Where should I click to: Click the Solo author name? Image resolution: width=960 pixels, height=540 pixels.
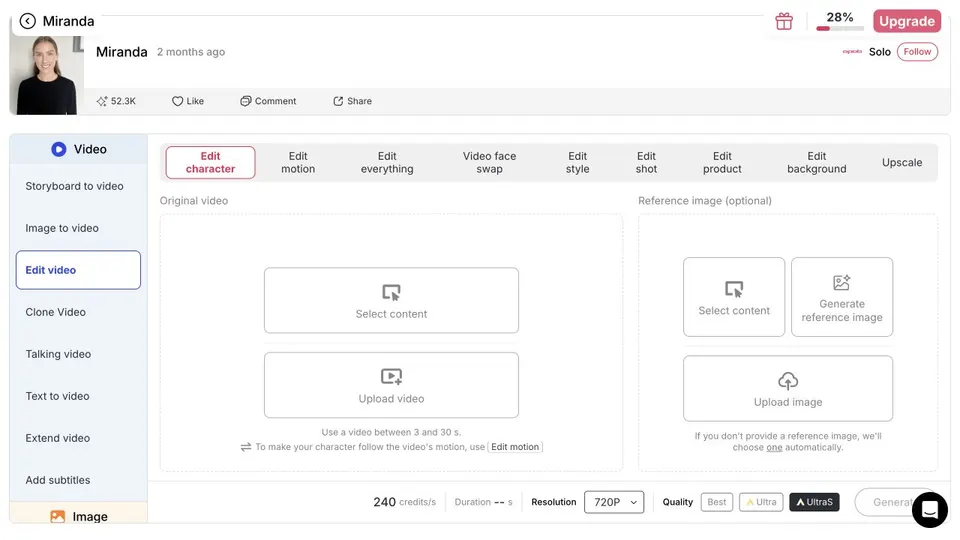[x=880, y=52]
